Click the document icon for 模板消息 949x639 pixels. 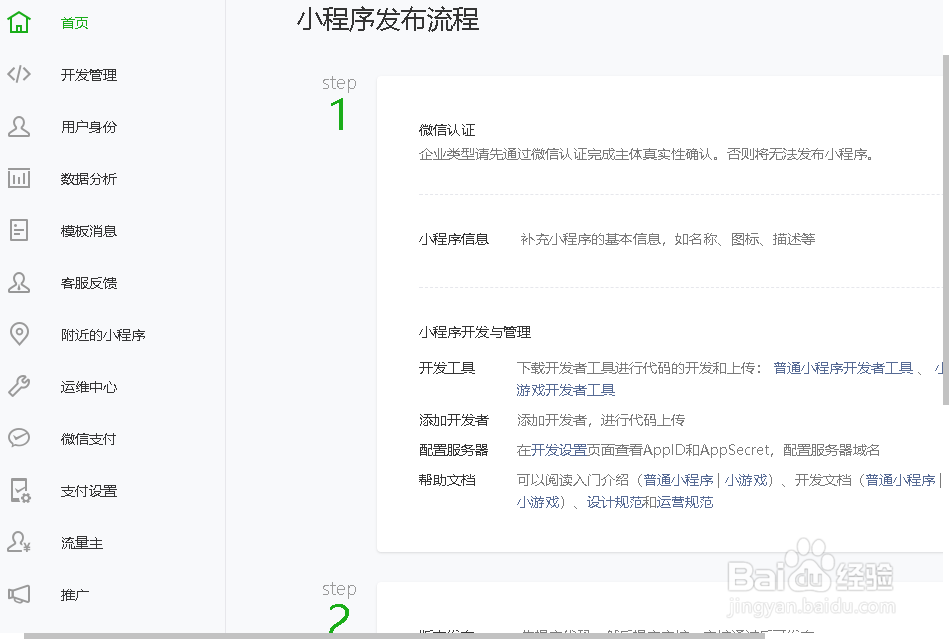(x=19, y=231)
